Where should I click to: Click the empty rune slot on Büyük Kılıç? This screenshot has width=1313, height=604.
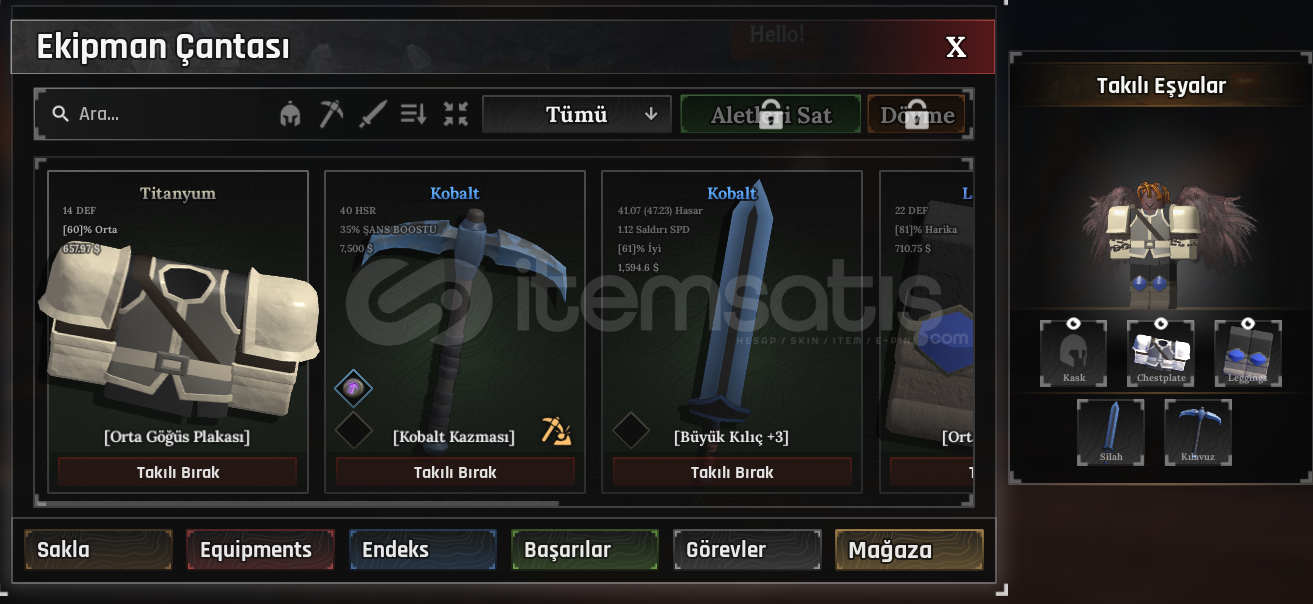(631, 430)
